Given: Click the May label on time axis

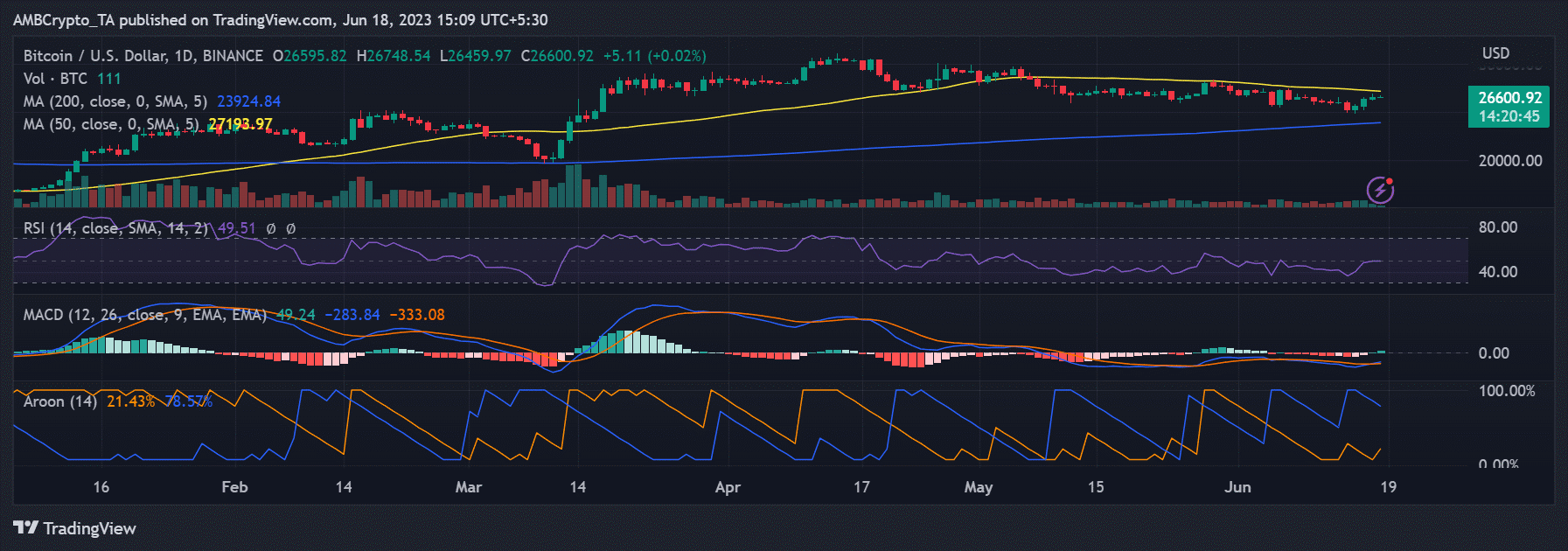Looking at the screenshot, I should (x=979, y=487).
